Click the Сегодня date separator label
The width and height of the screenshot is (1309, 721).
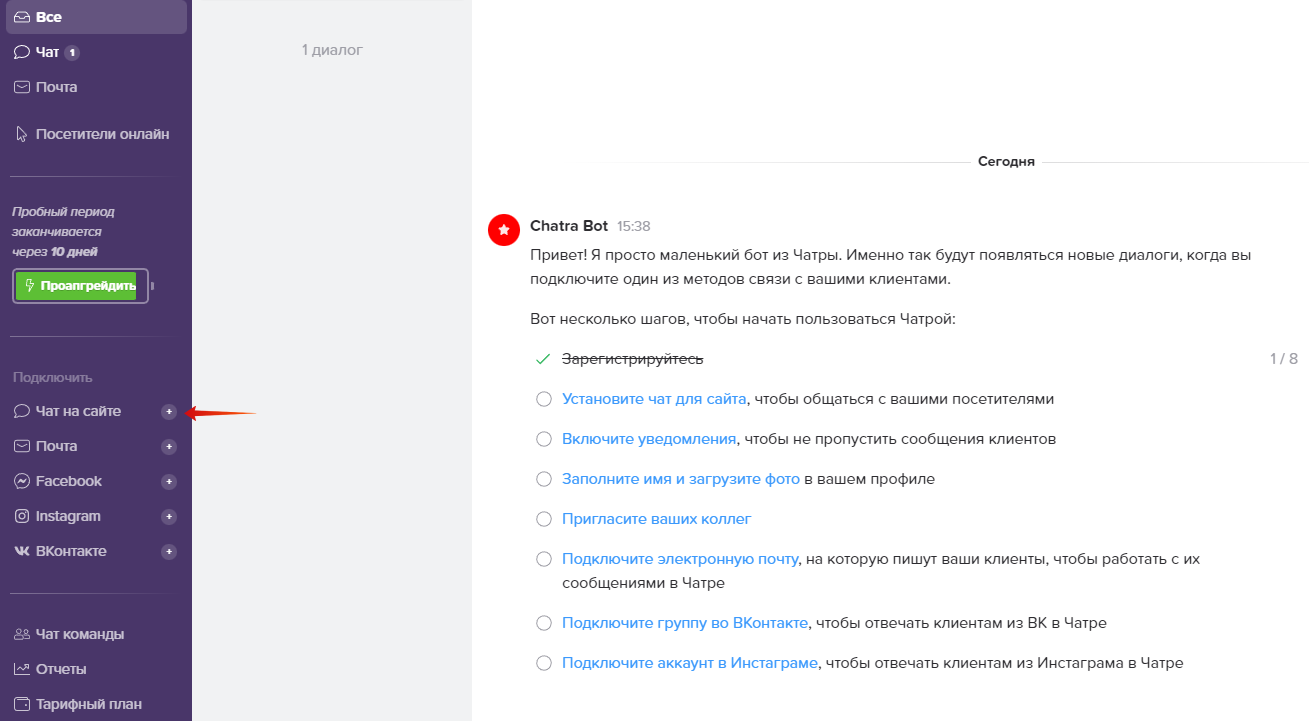pyautogui.click(x=1006, y=161)
